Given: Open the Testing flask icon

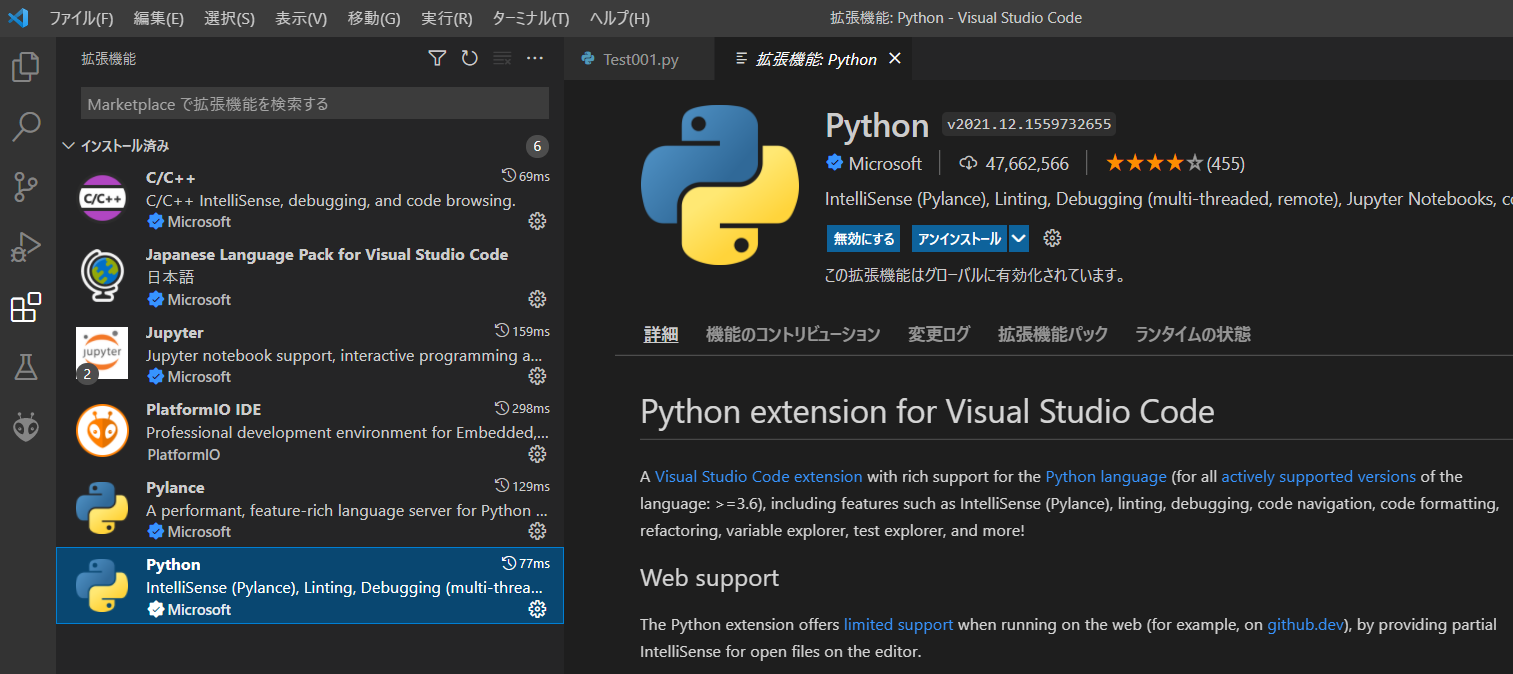Looking at the screenshot, I should [x=25, y=367].
